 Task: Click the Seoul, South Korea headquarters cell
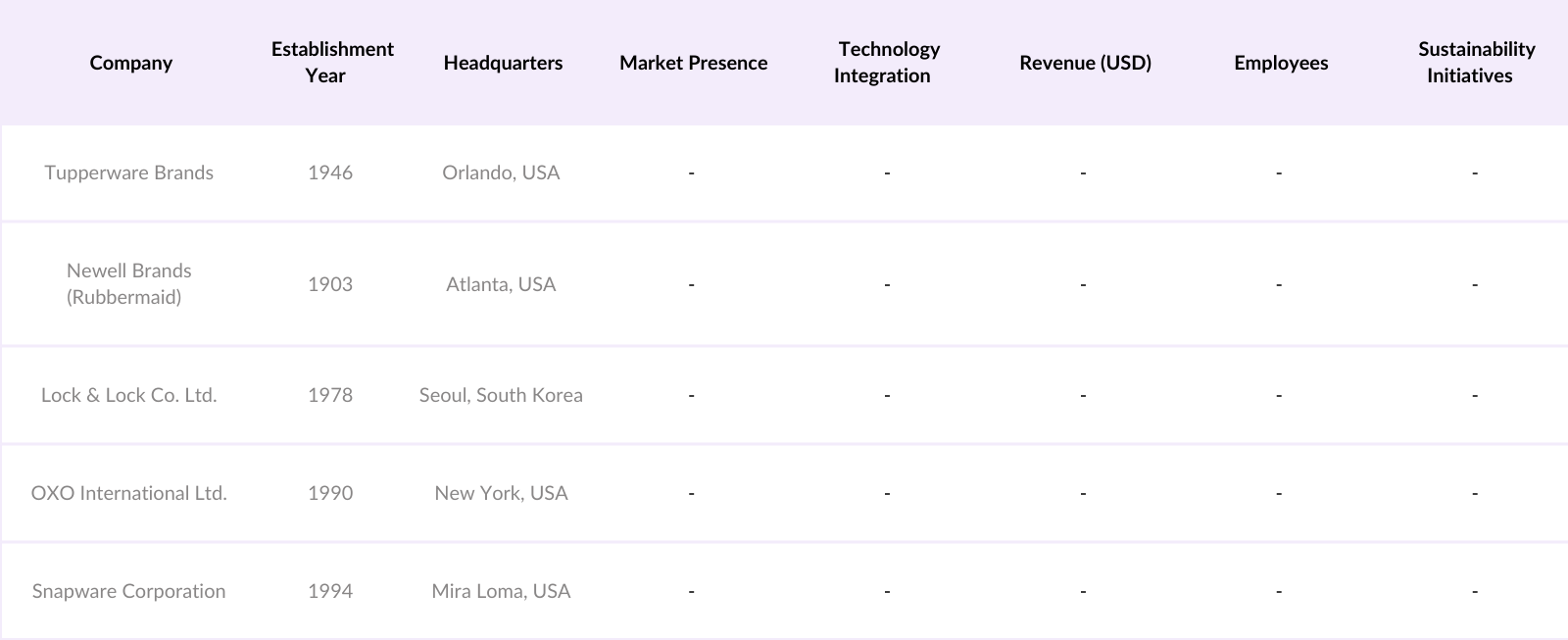click(x=501, y=395)
